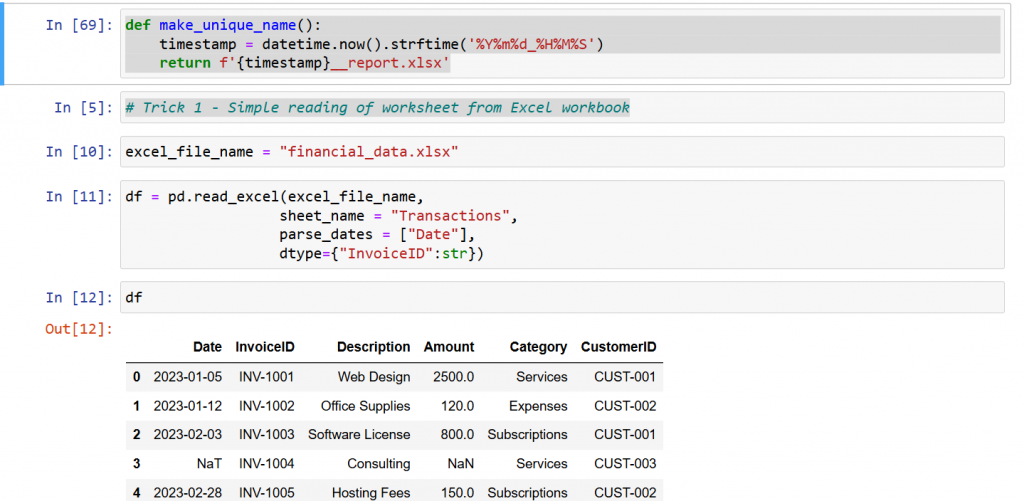Click the NaN amount cell
The width and height of the screenshot is (1024, 501).
pos(461,464)
